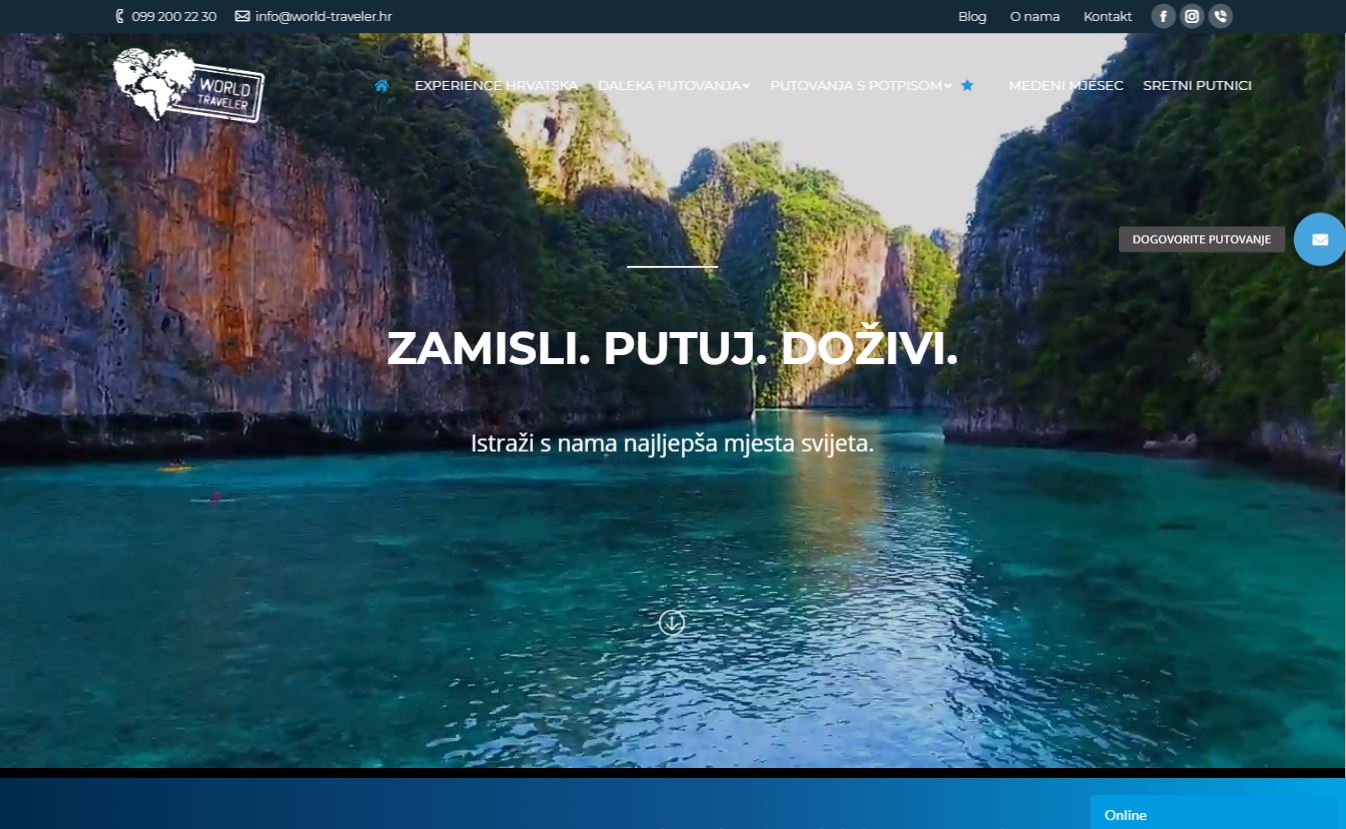Click the info@world-traveler.hr email link
This screenshot has width=1346, height=829.
[x=324, y=16]
